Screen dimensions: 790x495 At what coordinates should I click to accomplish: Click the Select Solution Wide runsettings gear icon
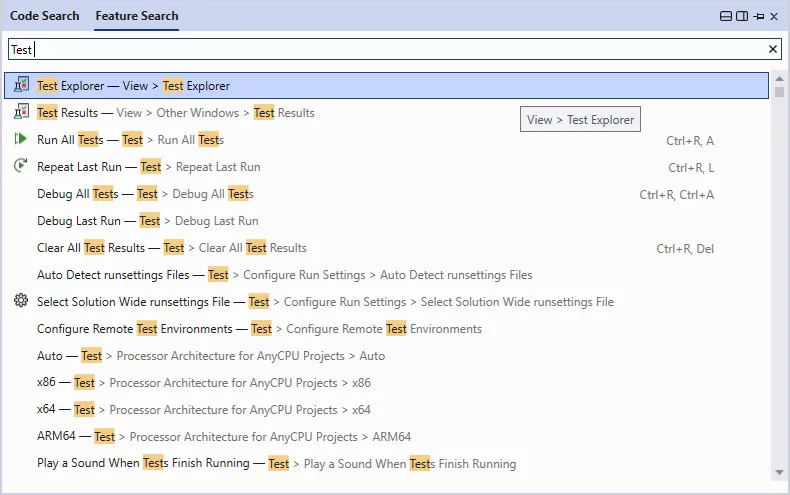(21, 300)
